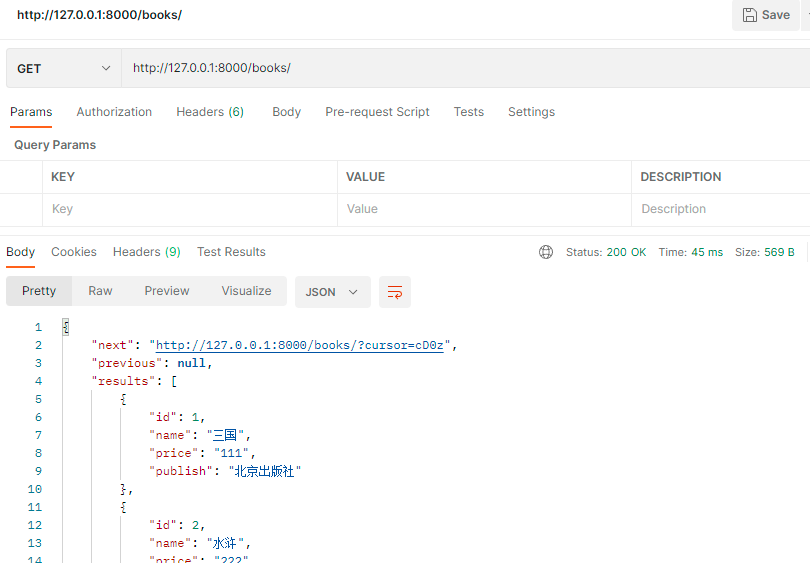This screenshot has height=563, width=810.
Task: Show the response Cookies tab
Action: (x=74, y=252)
